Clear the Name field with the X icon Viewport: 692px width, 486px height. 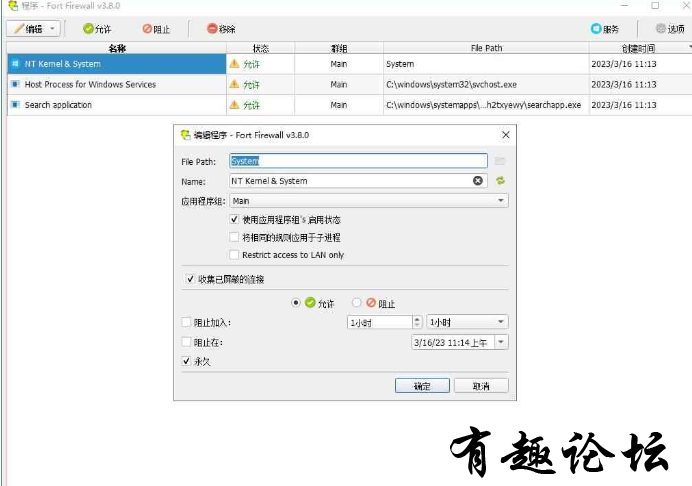478,181
